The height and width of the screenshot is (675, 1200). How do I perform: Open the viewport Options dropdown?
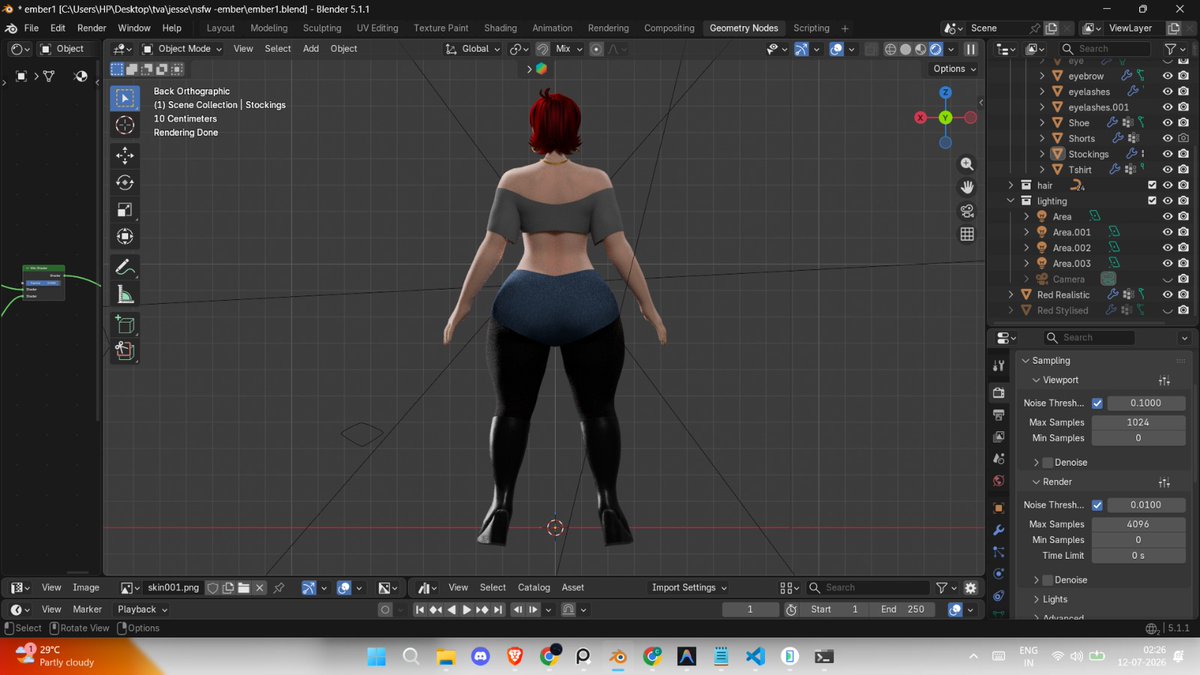(x=955, y=69)
